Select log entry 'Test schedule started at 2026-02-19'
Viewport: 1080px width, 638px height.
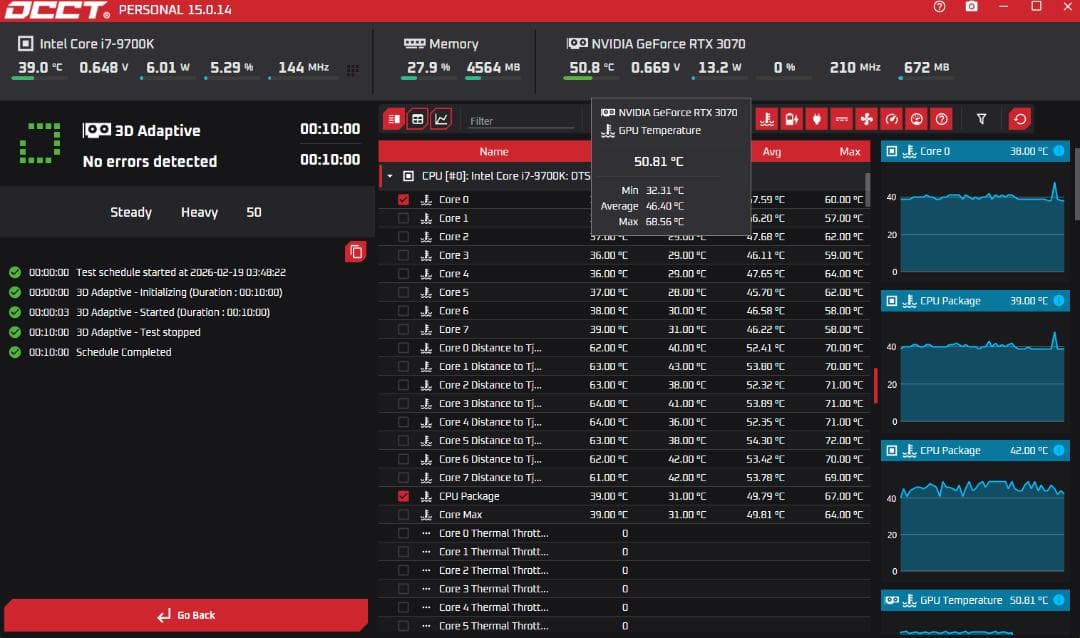(x=180, y=272)
